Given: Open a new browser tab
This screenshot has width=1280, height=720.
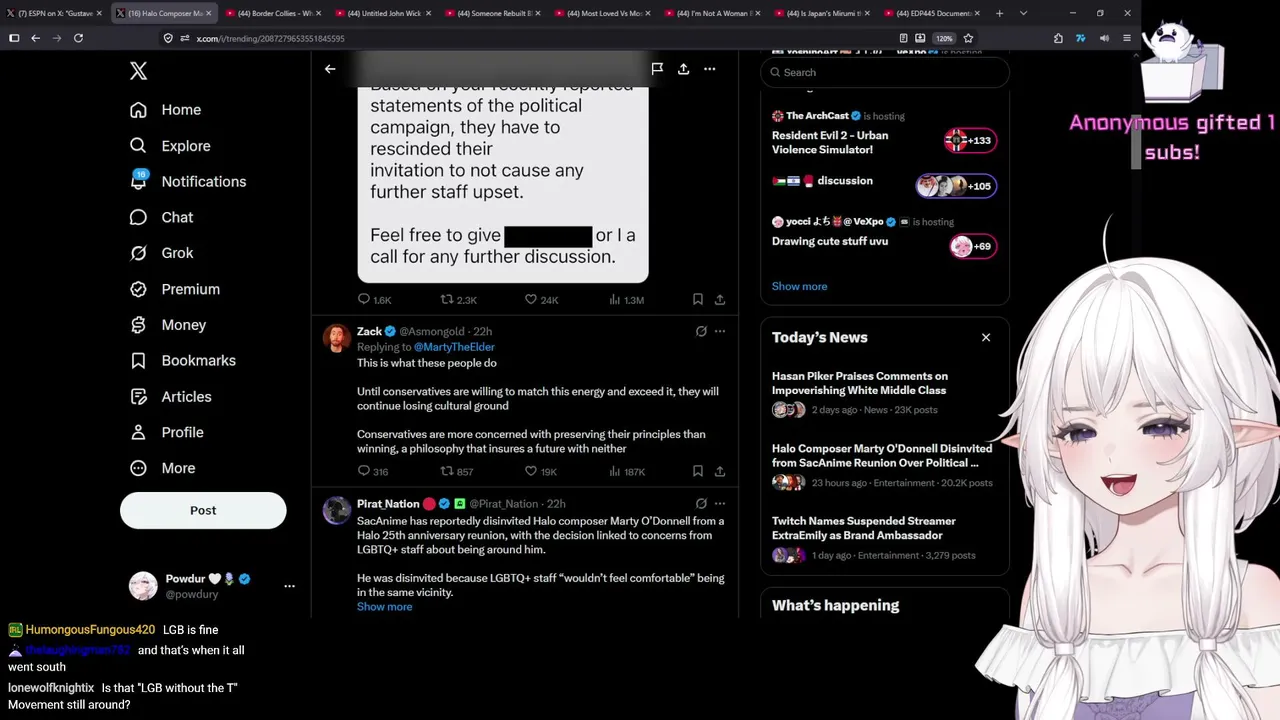Looking at the screenshot, I should pos(1000,13).
